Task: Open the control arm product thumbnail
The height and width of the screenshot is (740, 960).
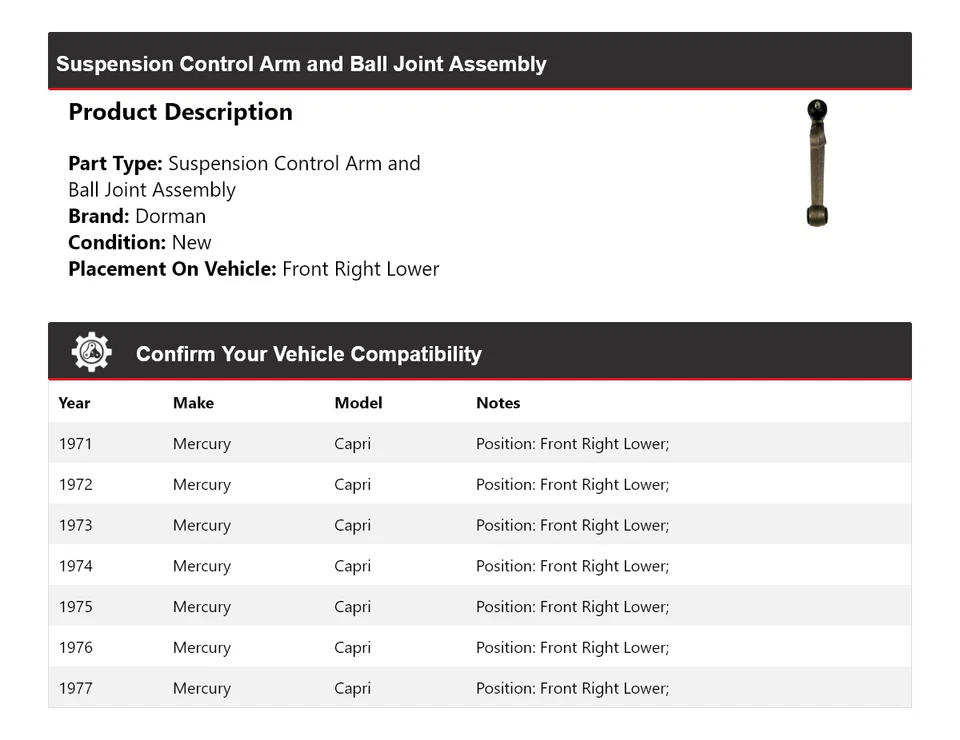Action: point(817,163)
